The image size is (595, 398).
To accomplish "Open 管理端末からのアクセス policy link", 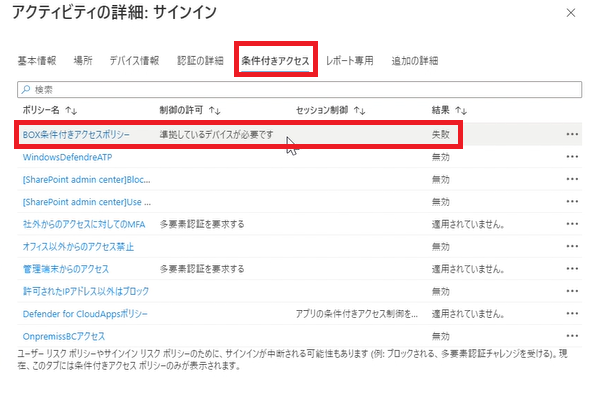I will click(66, 269).
